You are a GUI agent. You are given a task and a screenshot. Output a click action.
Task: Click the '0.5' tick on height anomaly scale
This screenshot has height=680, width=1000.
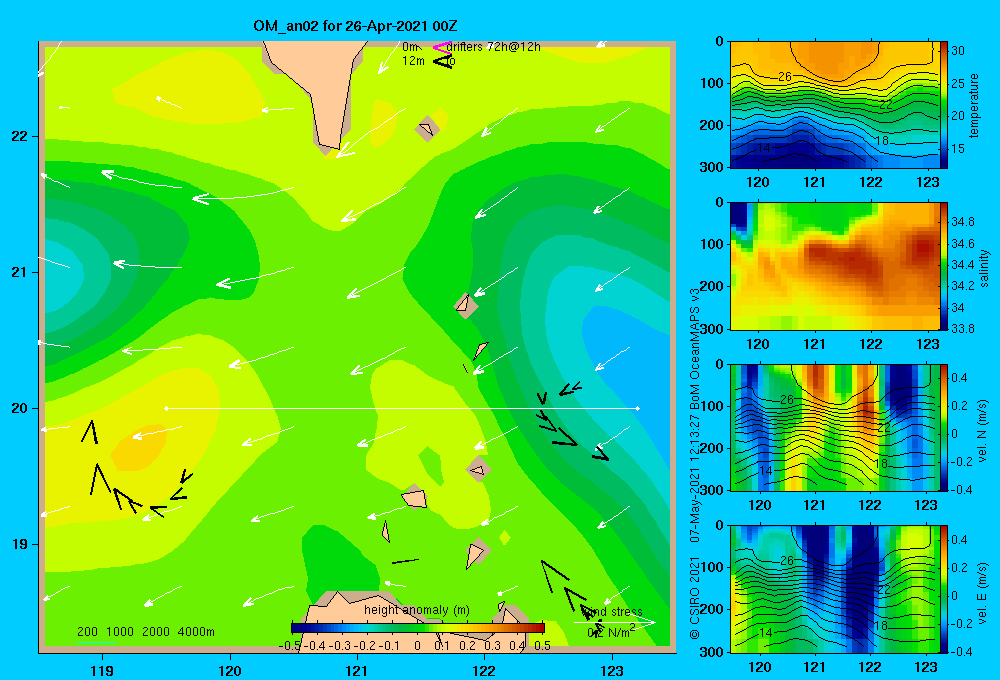click(x=542, y=646)
